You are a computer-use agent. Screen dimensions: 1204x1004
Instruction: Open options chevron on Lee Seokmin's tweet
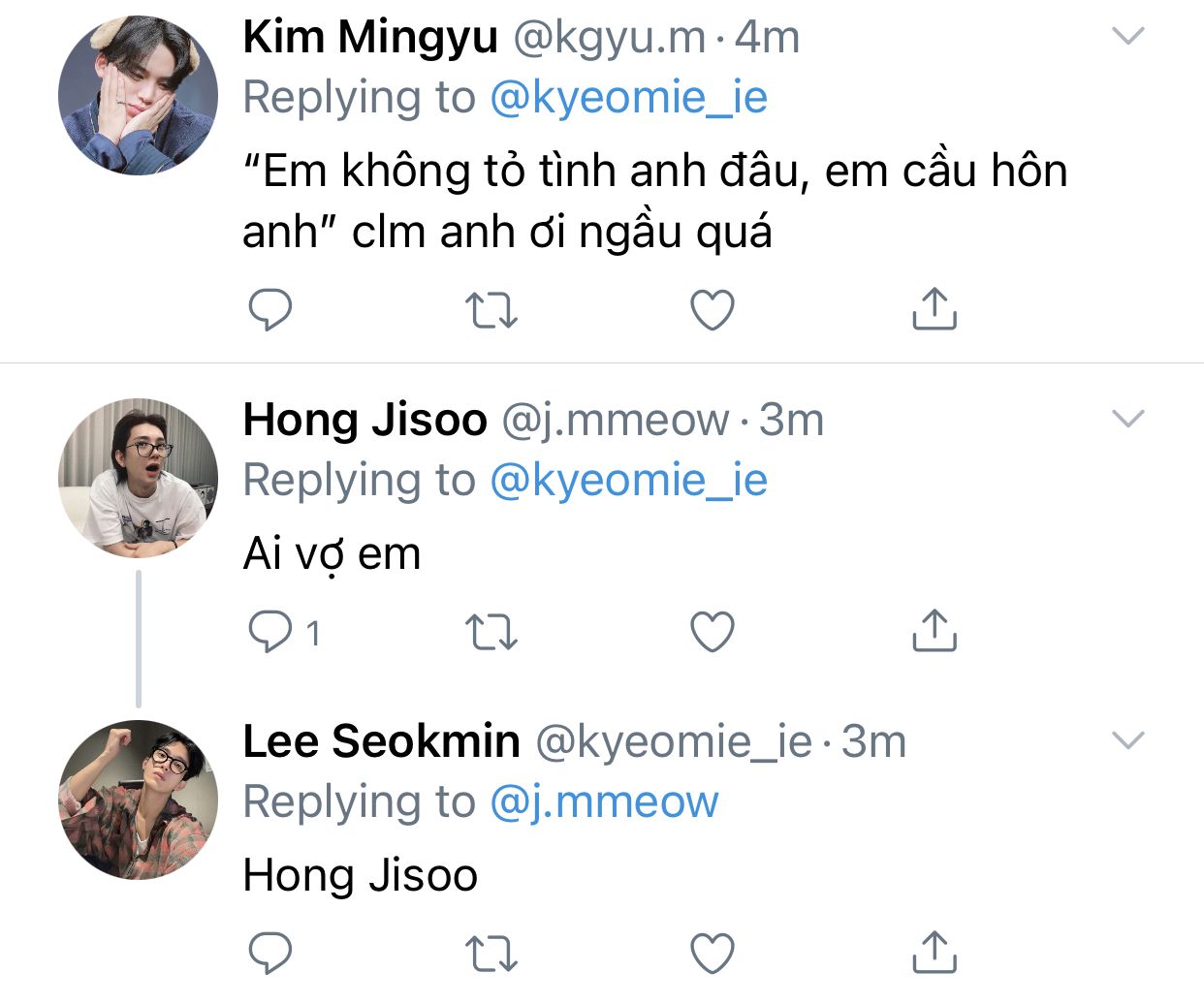[x=1128, y=741]
